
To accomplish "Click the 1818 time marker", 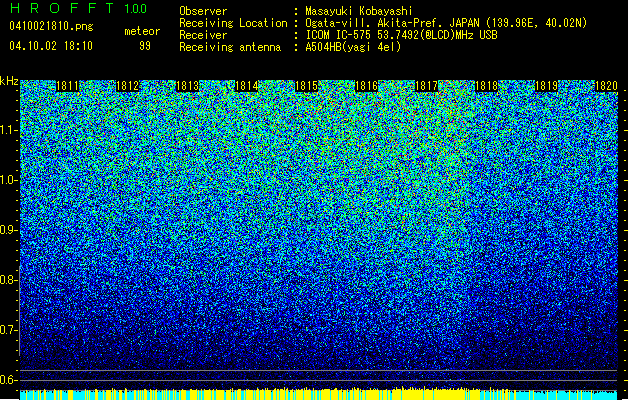I will (486, 86).
